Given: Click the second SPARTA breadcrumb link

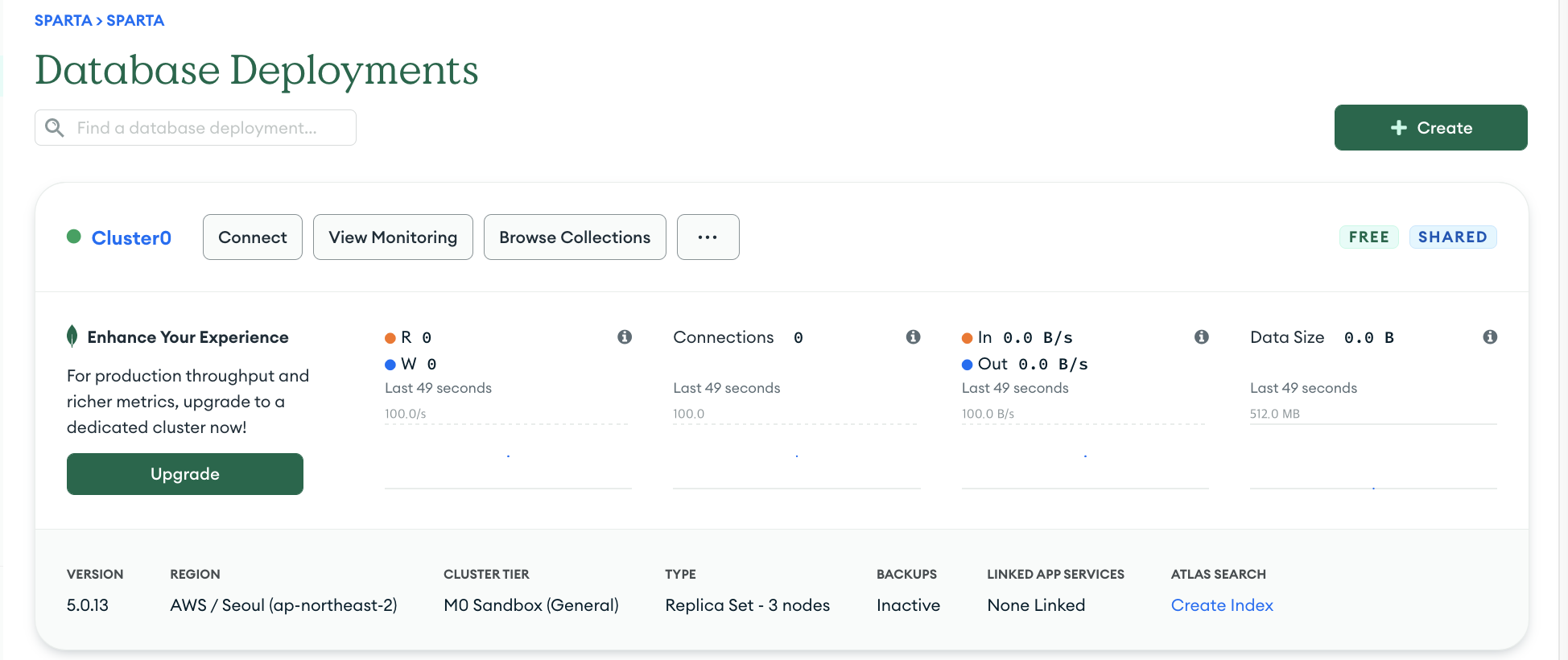Looking at the screenshot, I should (135, 20).
